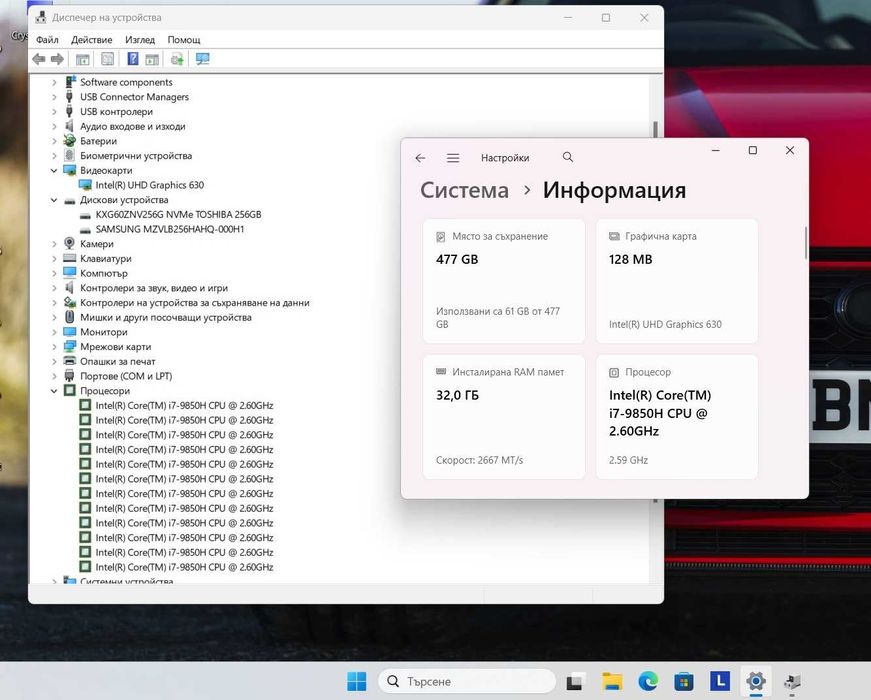Screen dimensions: 871x700
Task: Select Intel(R) UHD Graphics 630 in tree
Action: (x=149, y=185)
